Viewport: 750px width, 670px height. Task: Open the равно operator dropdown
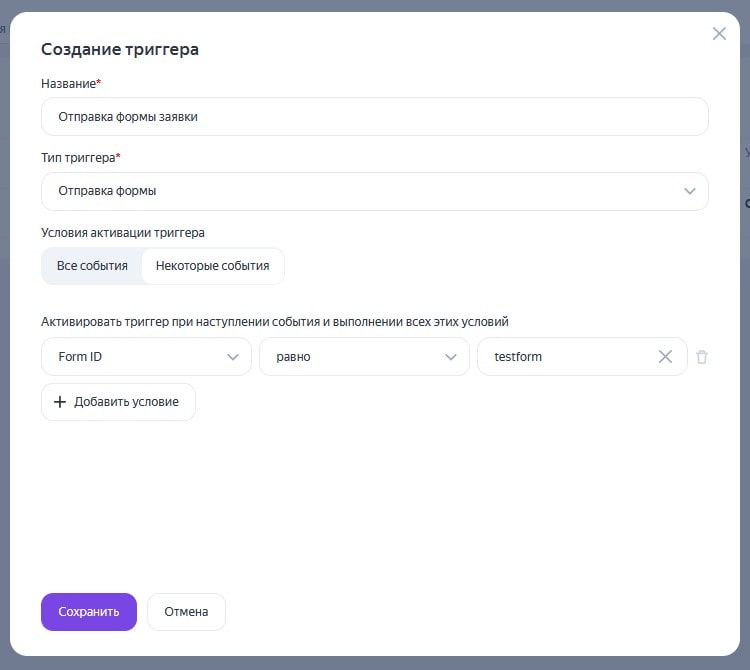(x=364, y=357)
